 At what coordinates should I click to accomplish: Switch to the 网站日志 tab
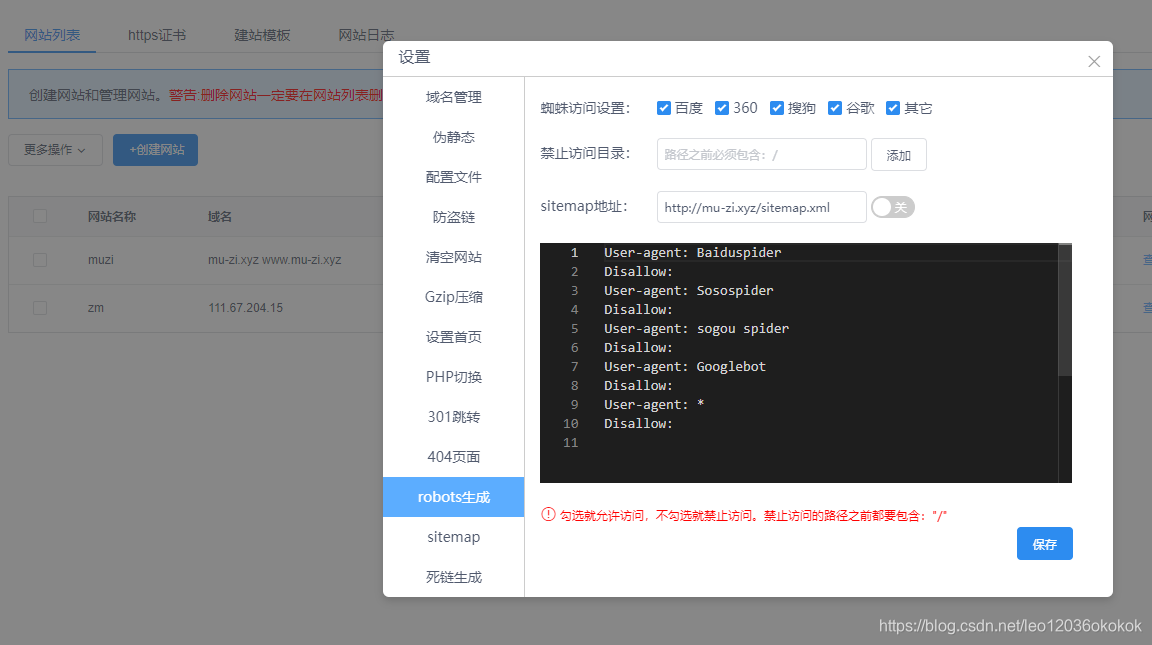366,35
